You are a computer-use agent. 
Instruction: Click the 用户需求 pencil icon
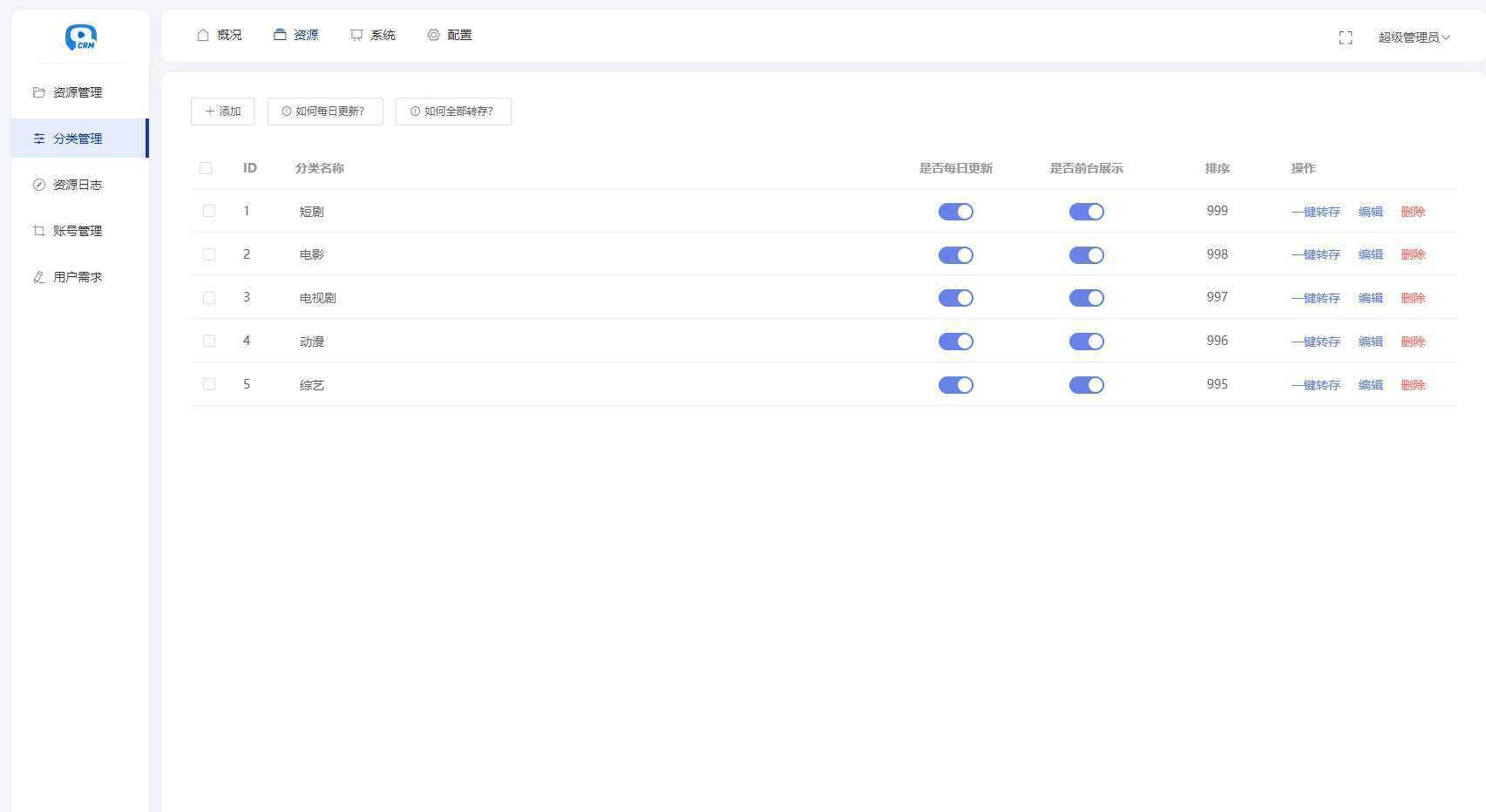click(38, 277)
